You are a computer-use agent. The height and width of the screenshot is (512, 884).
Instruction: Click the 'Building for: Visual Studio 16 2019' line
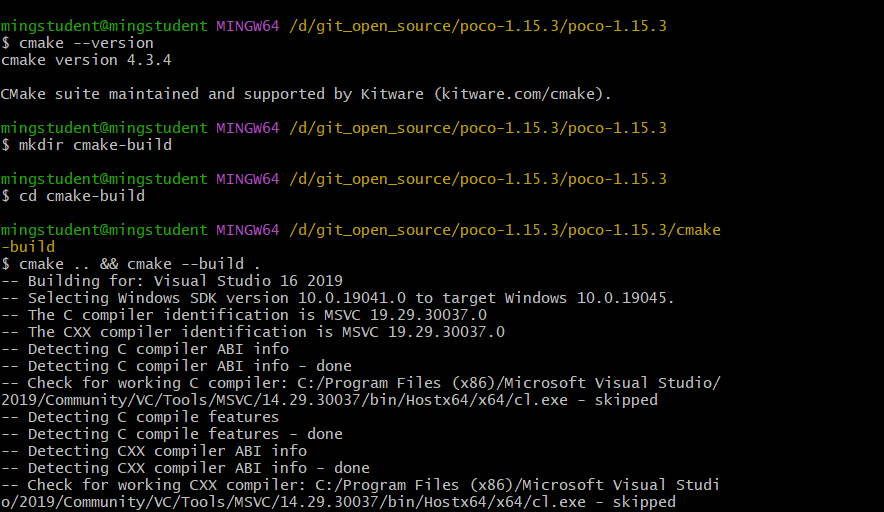(x=172, y=281)
